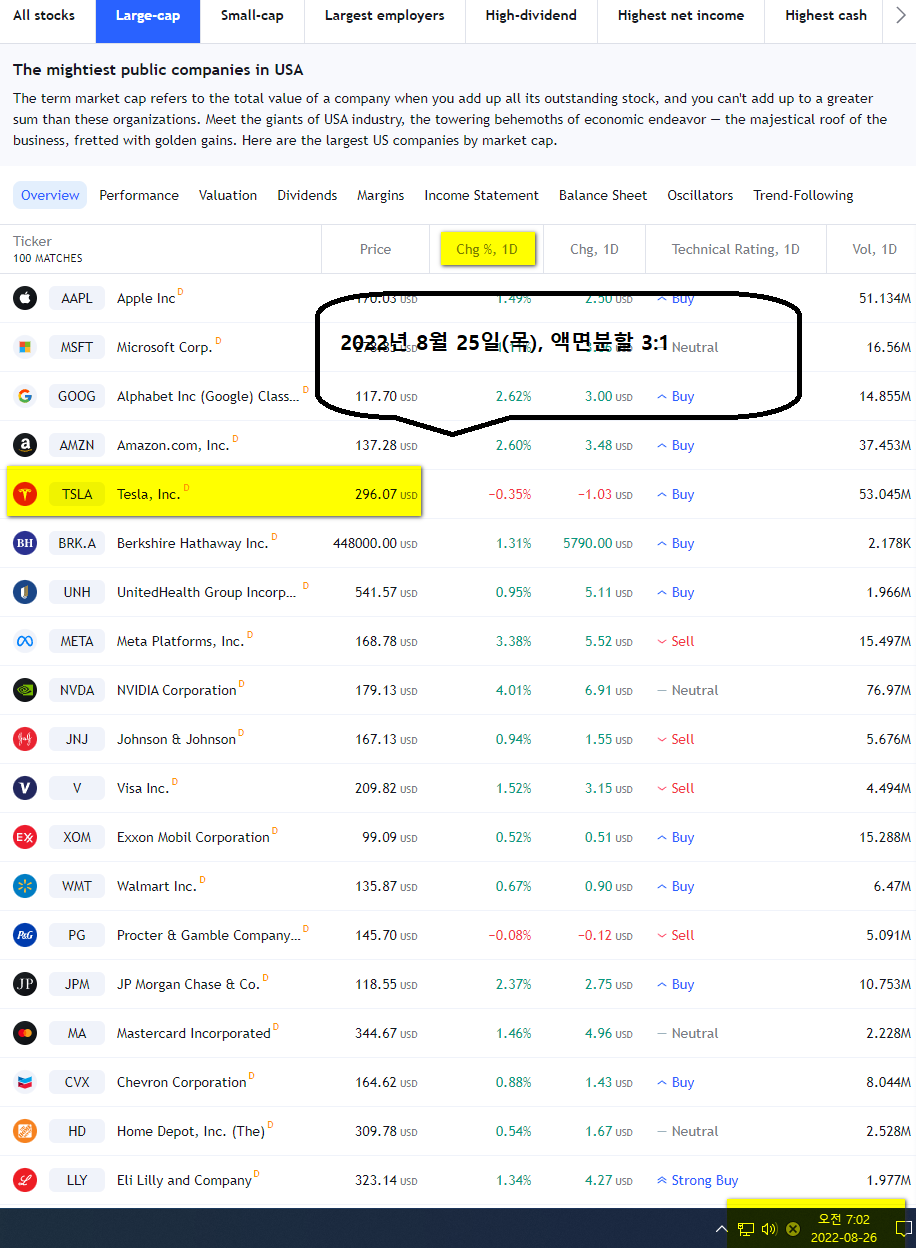
Task: Switch to the All stocks tab
Action: 44,16
